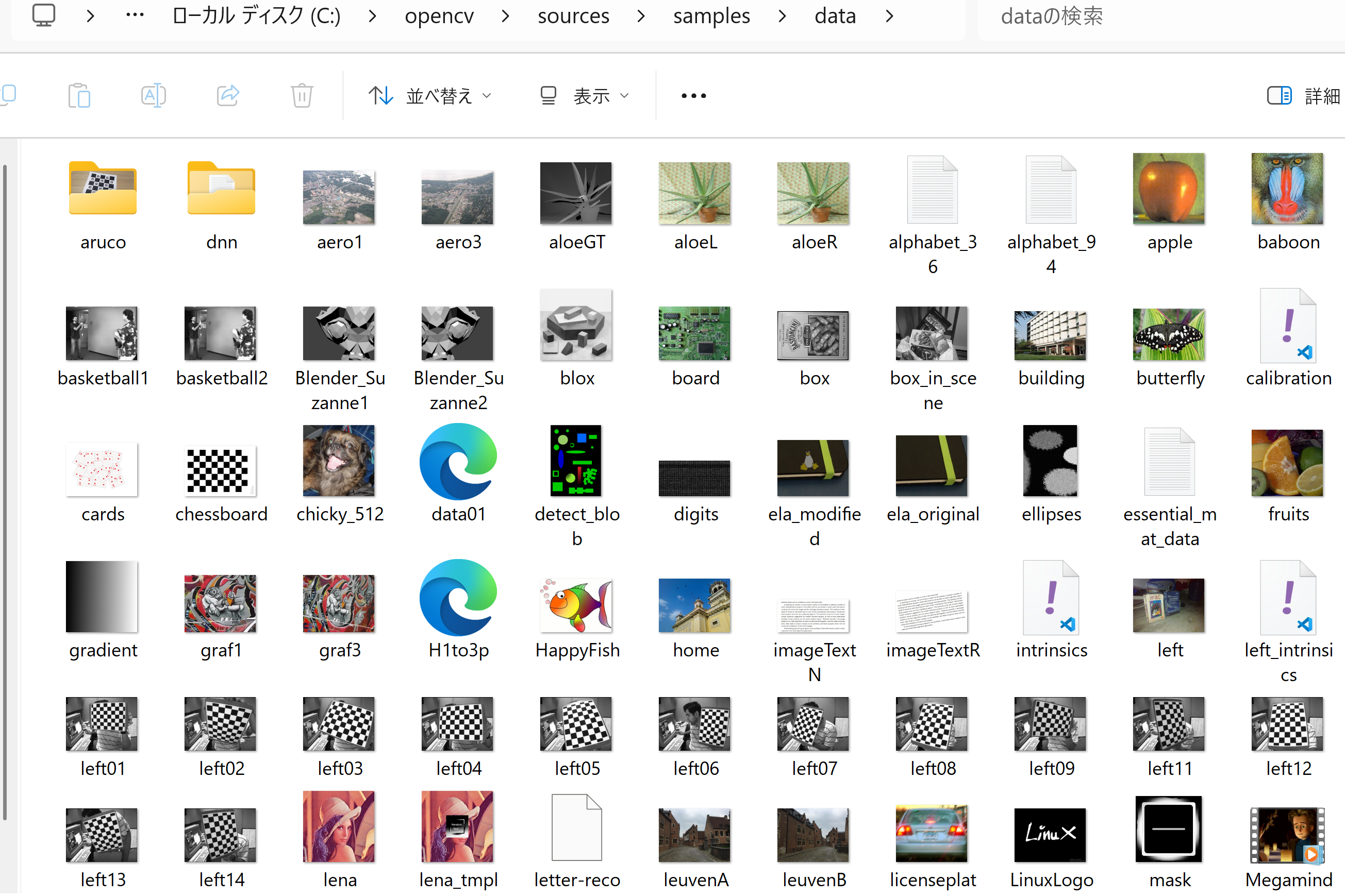
Task: Select the data01 Edge file
Action: (x=458, y=462)
